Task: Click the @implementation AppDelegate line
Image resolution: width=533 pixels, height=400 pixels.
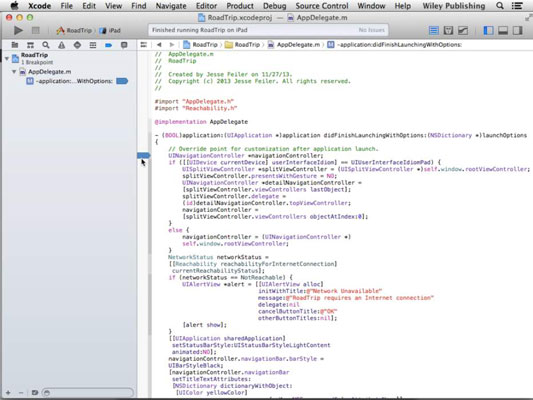Action: [201, 122]
